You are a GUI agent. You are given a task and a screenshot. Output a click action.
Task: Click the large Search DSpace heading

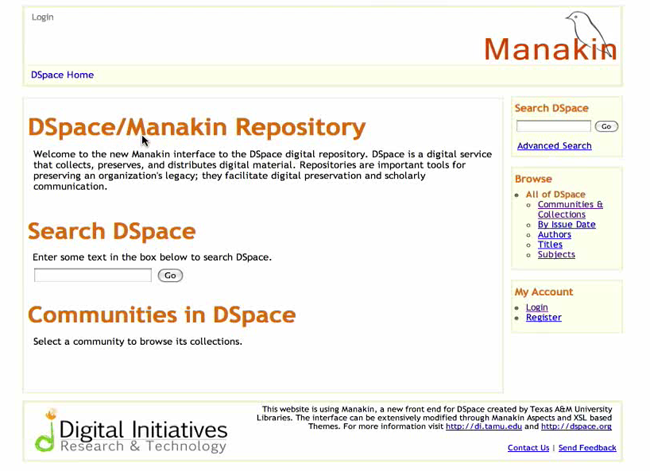pos(112,231)
